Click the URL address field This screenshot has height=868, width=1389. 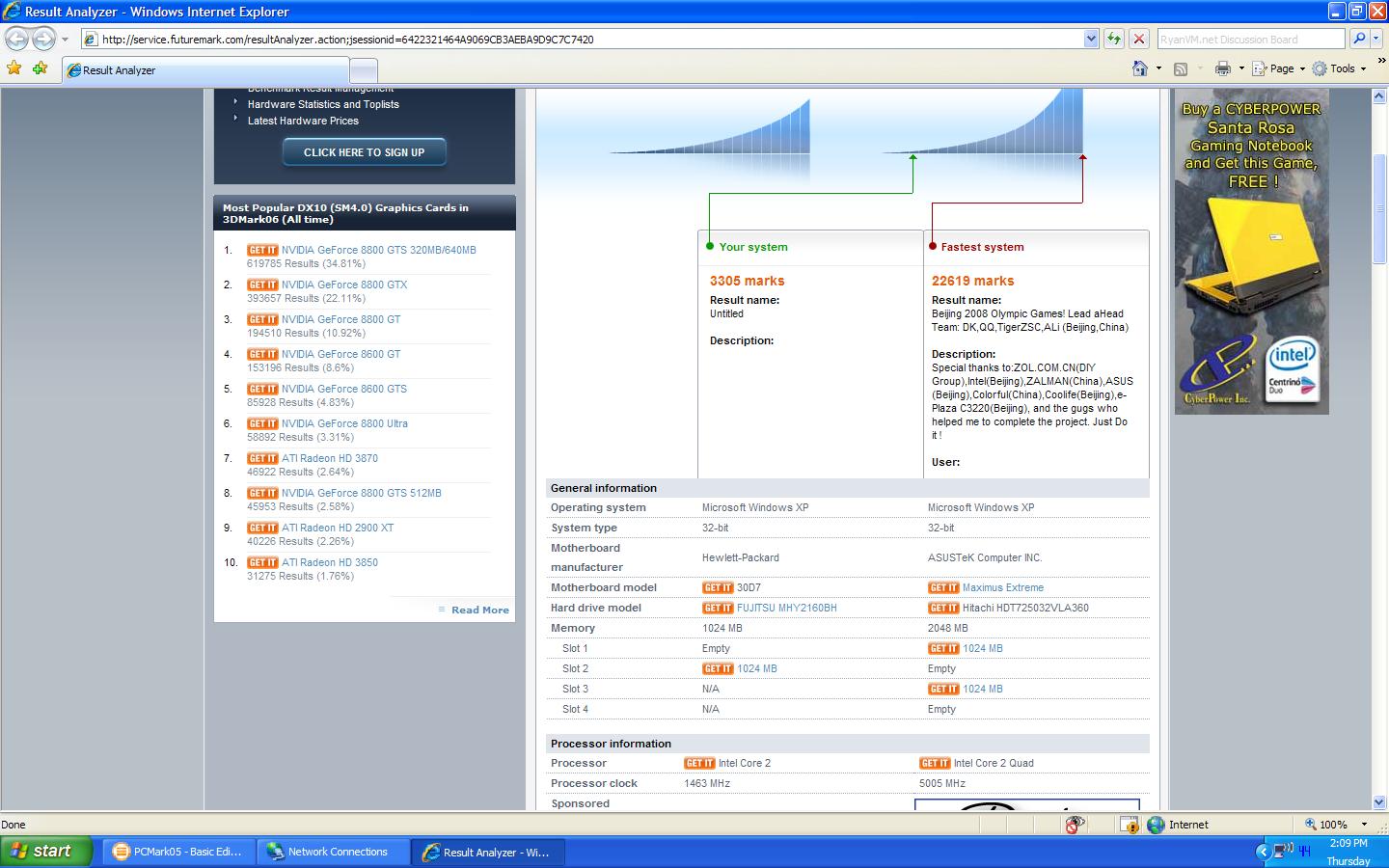pos(590,40)
